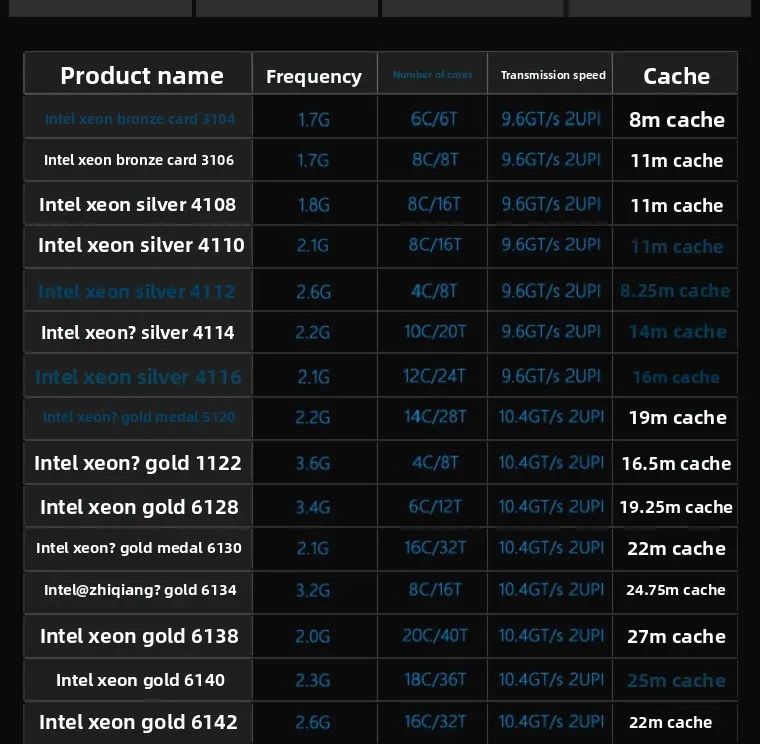The width and height of the screenshot is (760, 744).
Task: Click the Product name column header
Action: [141, 76]
